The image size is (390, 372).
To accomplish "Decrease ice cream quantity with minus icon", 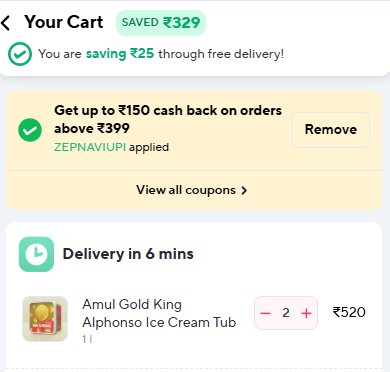I will point(265,313).
